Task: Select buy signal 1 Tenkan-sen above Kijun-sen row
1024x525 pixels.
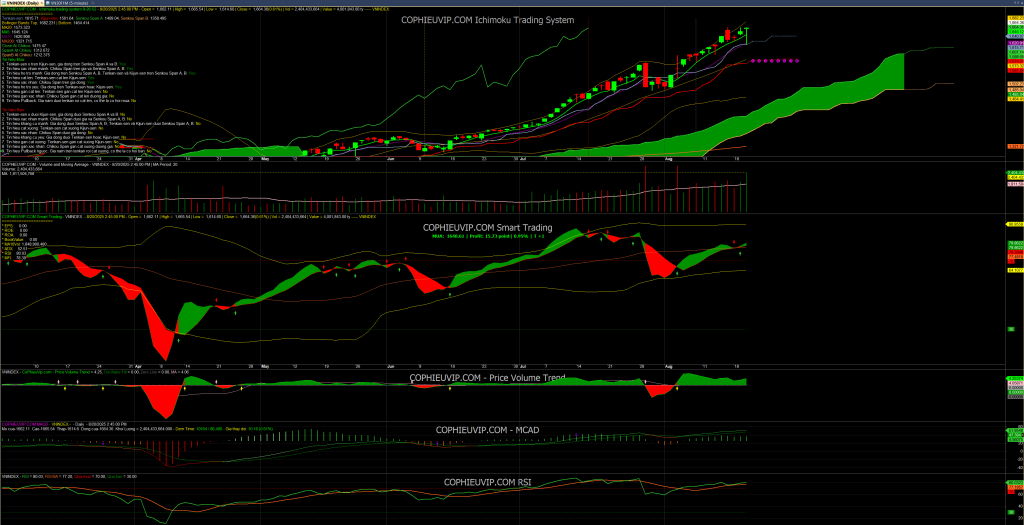Action: pyautogui.click(x=64, y=64)
